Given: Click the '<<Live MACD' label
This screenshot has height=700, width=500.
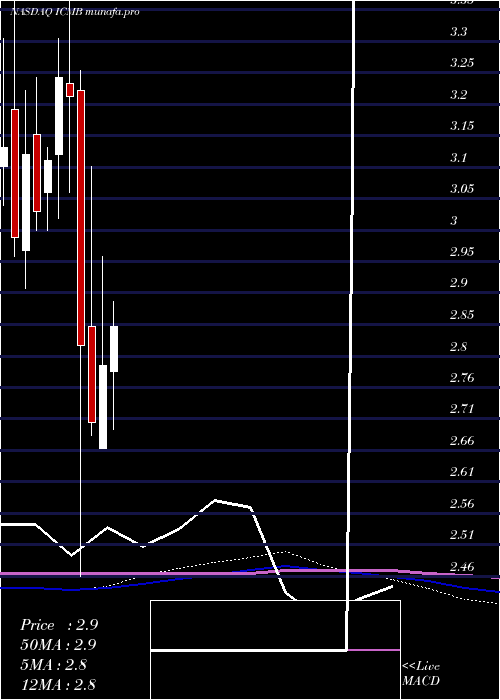Looking at the screenshot, I should 421,673.
